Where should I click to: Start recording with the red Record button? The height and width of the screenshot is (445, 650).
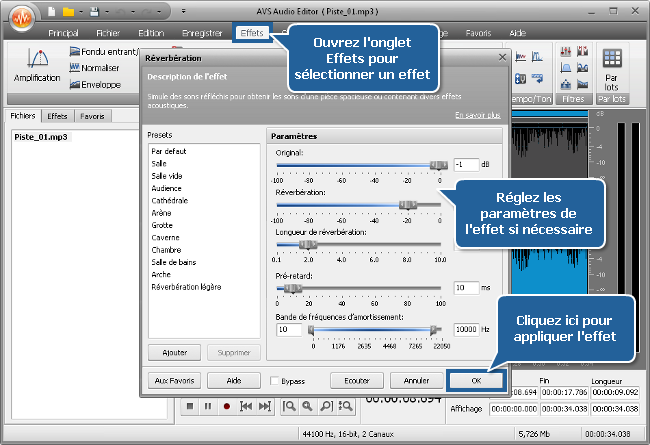coord(226,407)
